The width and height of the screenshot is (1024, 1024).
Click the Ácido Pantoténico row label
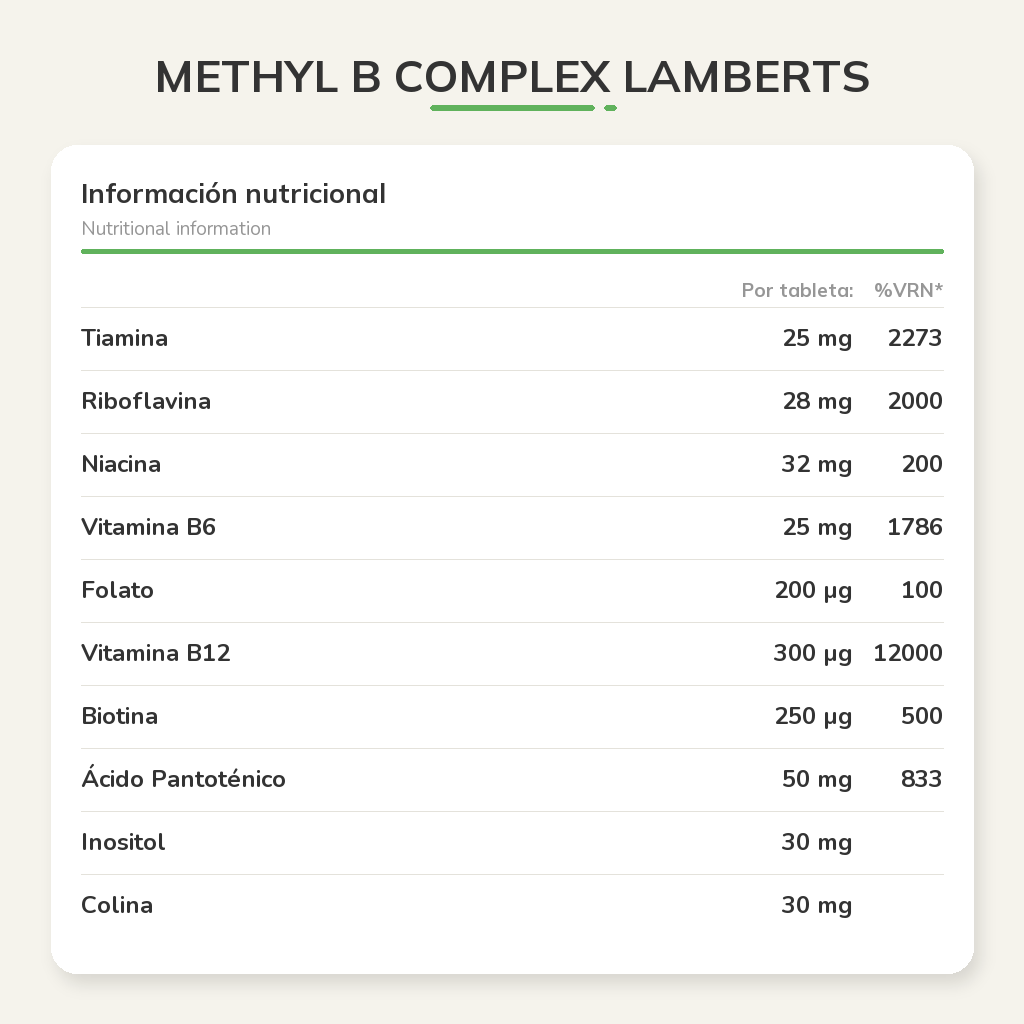click(184, 778)
